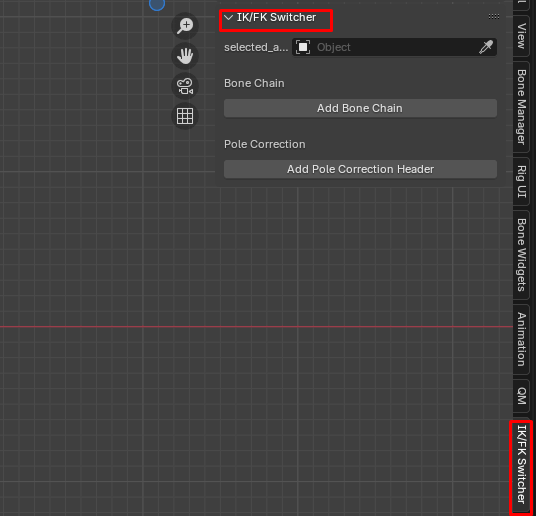Screen dimensions: 536x516
Task: Open the Bone Widgets tab
Action: coord(521,255)
